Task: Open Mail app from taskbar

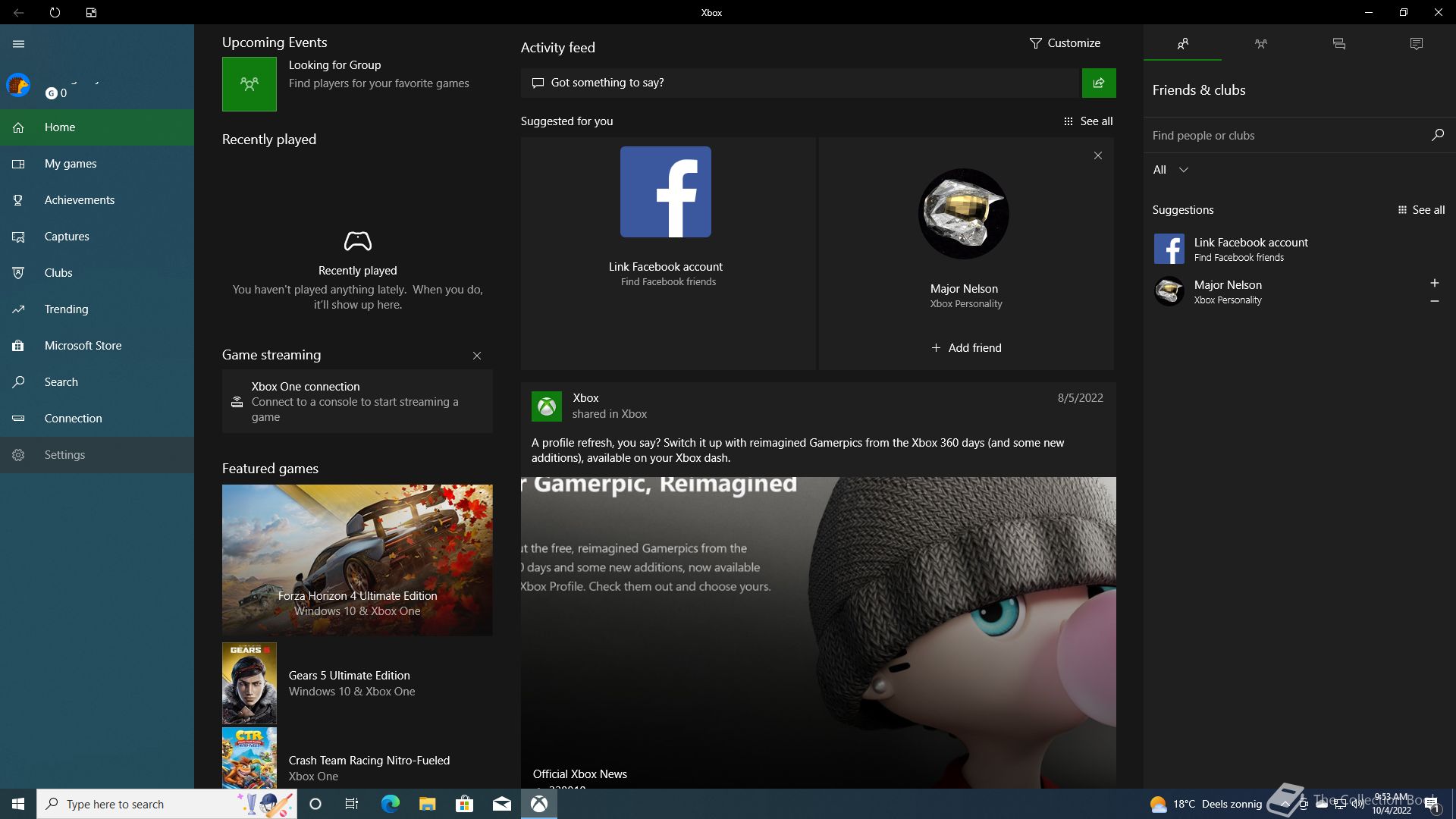Action: 501,804
